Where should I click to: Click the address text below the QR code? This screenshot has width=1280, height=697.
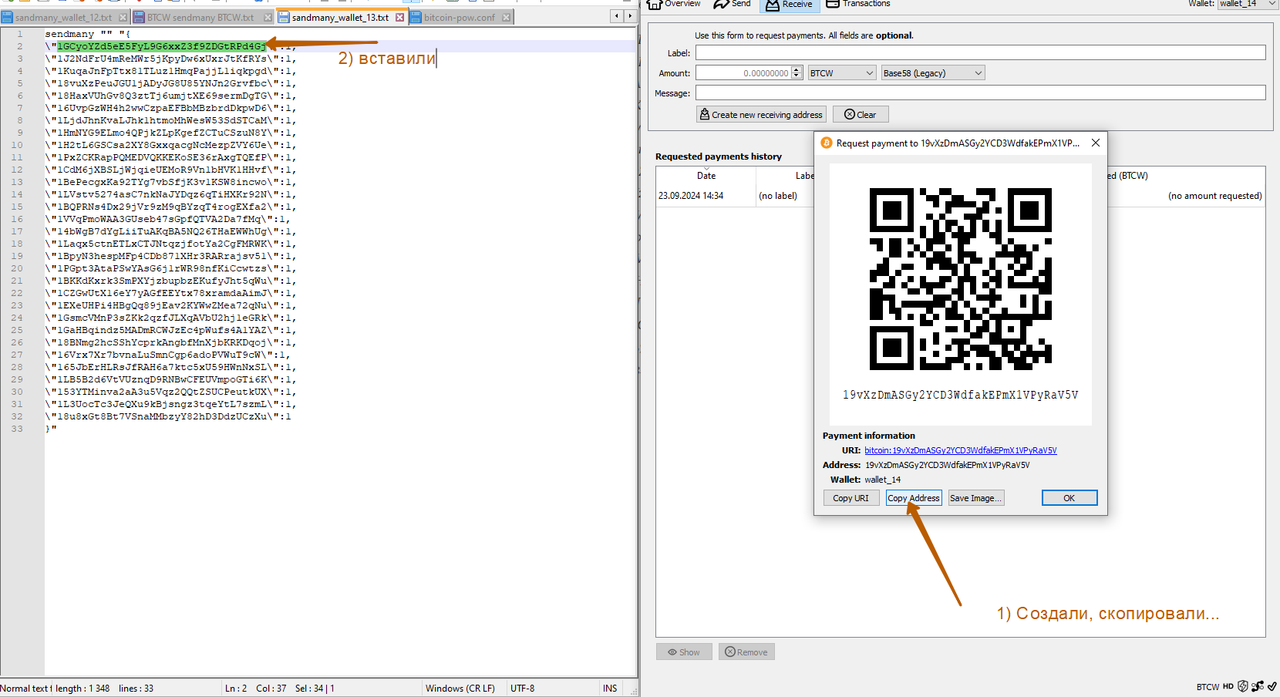pos(960,395)
